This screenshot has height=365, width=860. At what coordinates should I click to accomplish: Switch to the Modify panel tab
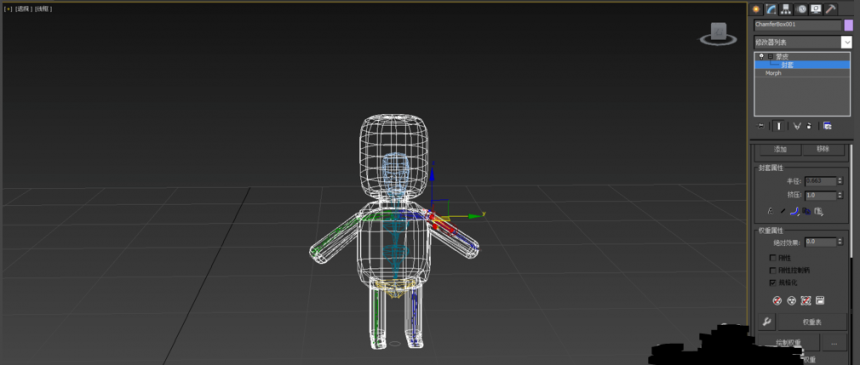(771, 9)
